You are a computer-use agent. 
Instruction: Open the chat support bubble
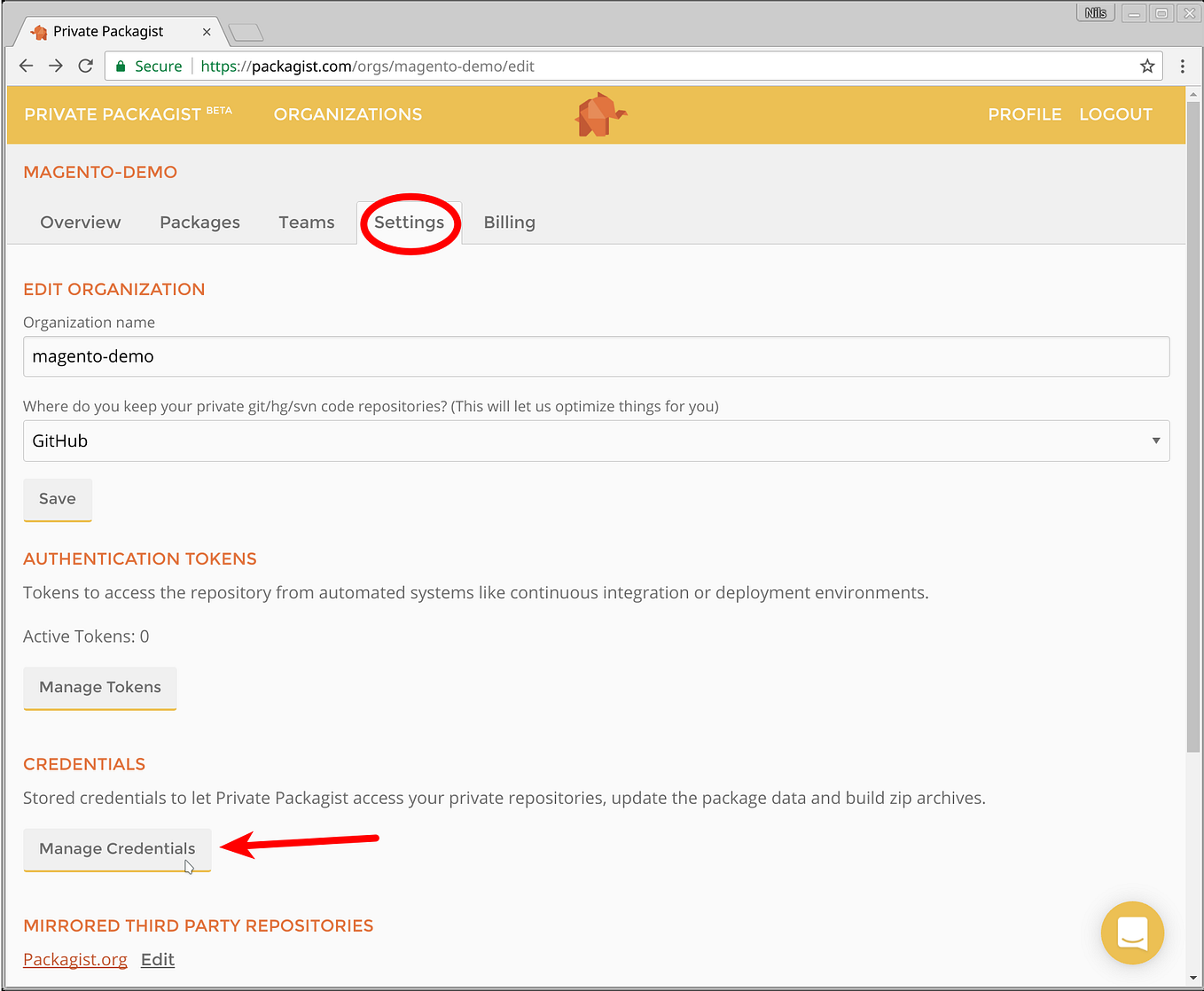click(x=1132, y=932)
